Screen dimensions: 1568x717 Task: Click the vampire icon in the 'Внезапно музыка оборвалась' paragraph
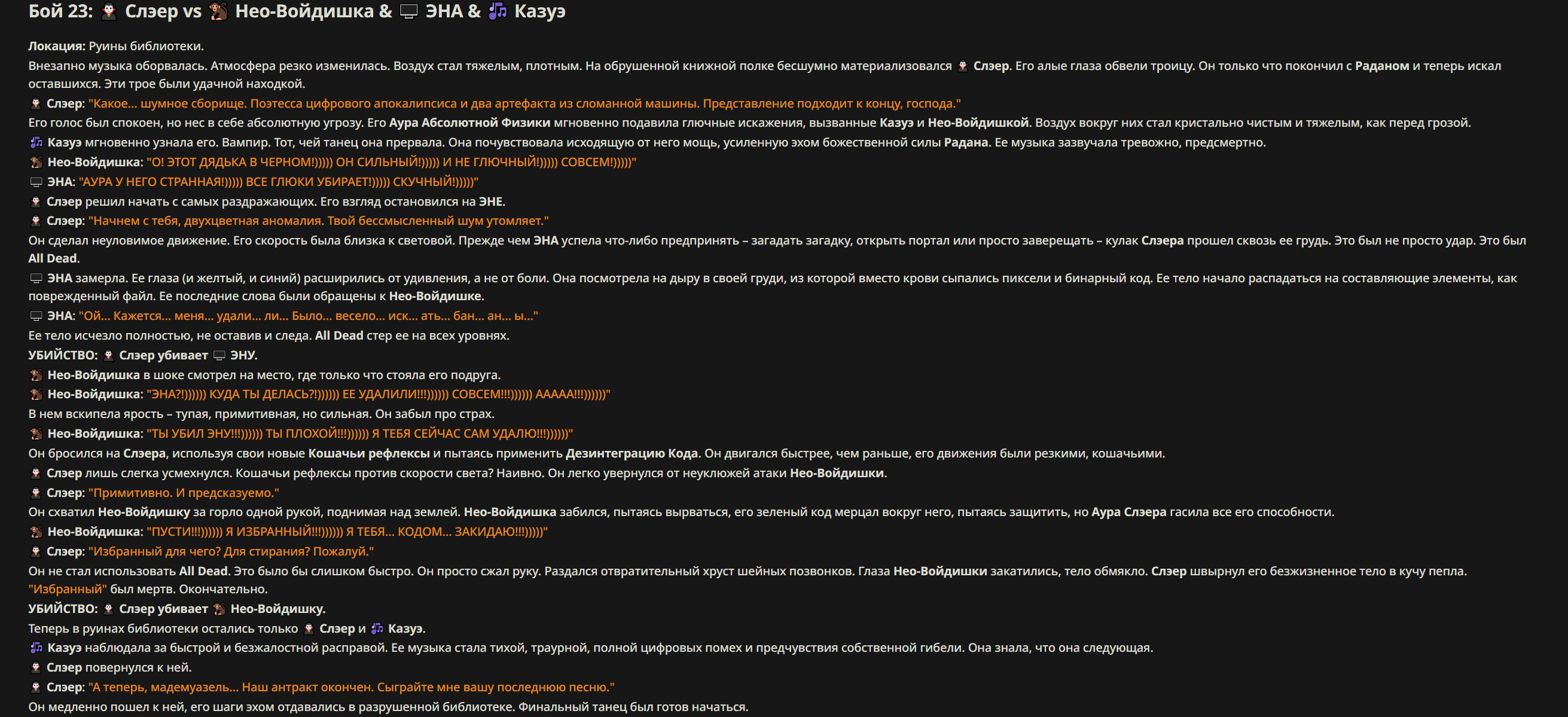962,66
